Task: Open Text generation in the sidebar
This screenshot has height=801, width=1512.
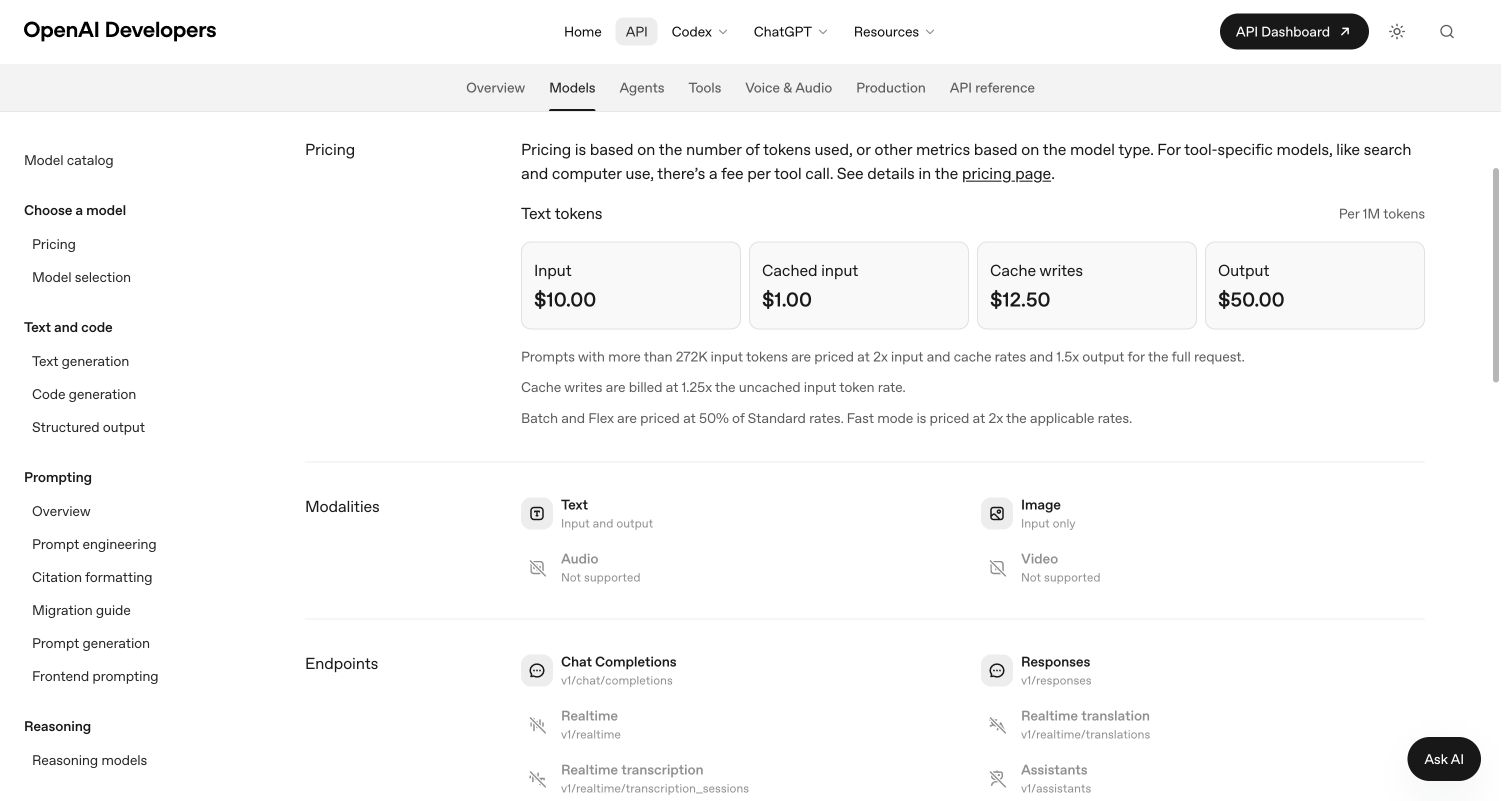Action: [80, 361]
